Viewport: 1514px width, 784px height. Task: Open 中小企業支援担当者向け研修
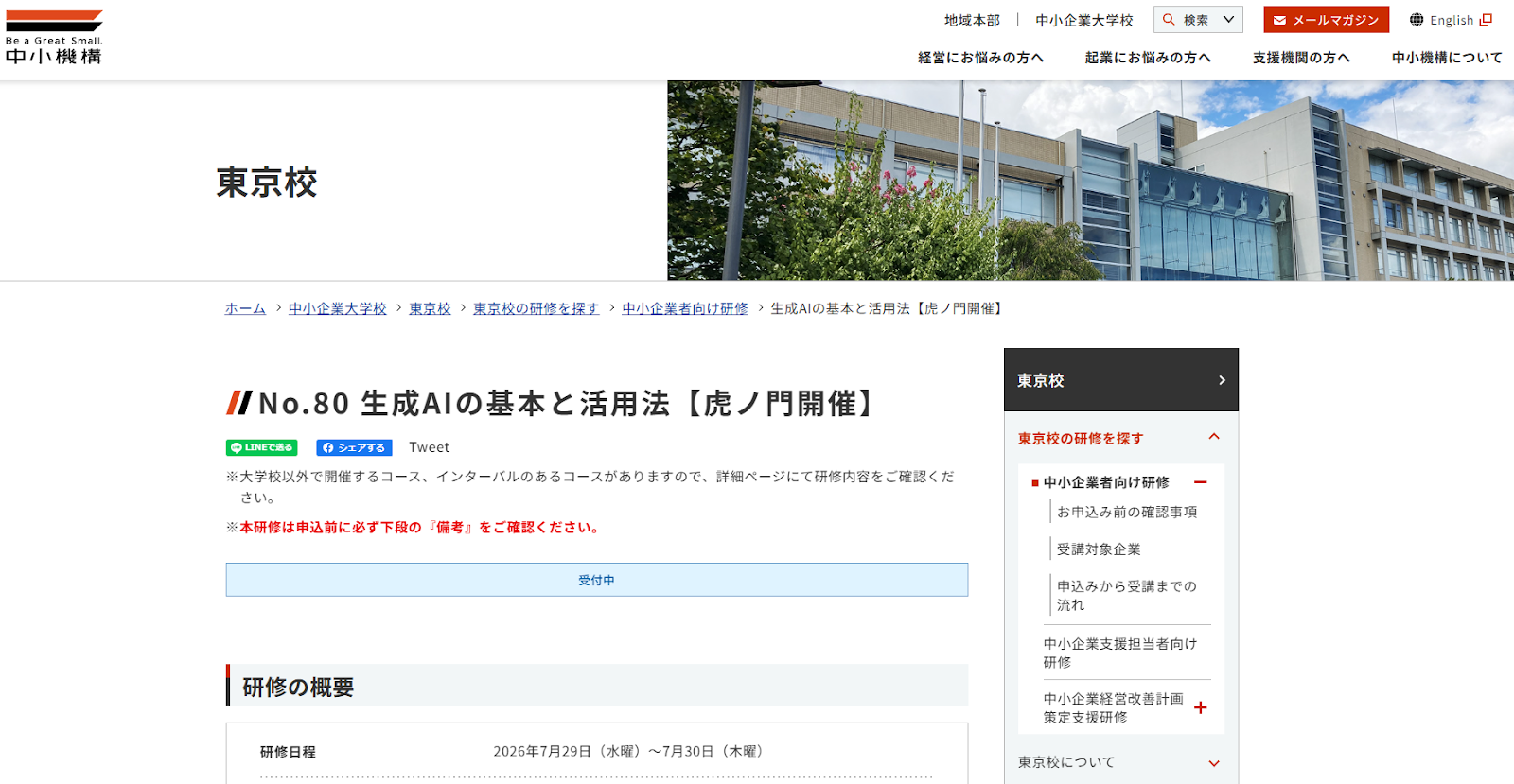1120,653
